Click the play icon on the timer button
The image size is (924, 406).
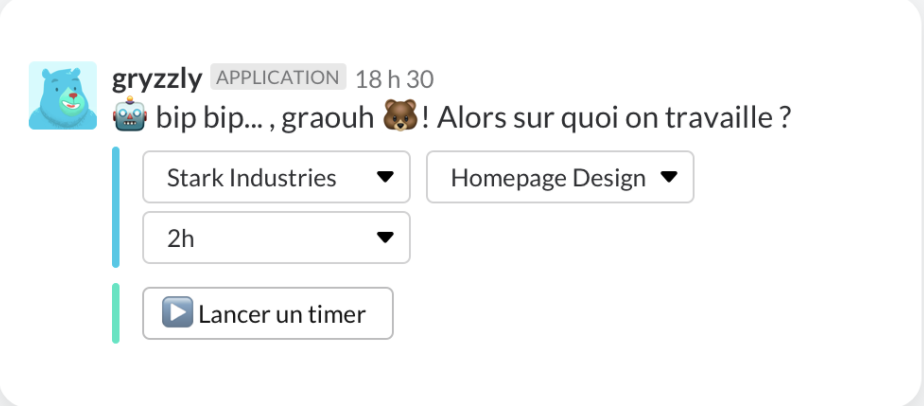(x=177, y=314)
